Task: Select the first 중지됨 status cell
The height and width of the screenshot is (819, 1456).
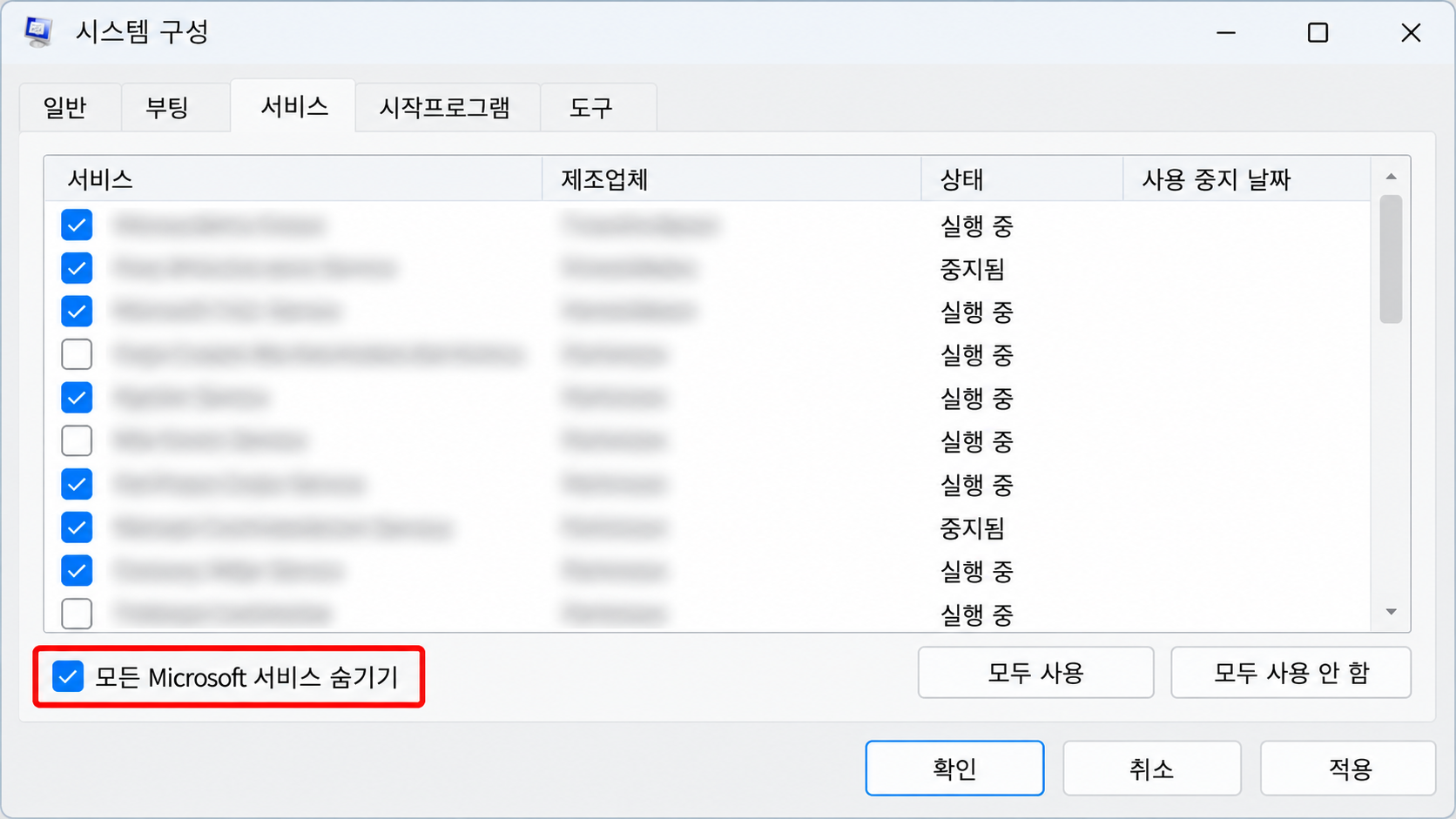Action: coord(973,269)
